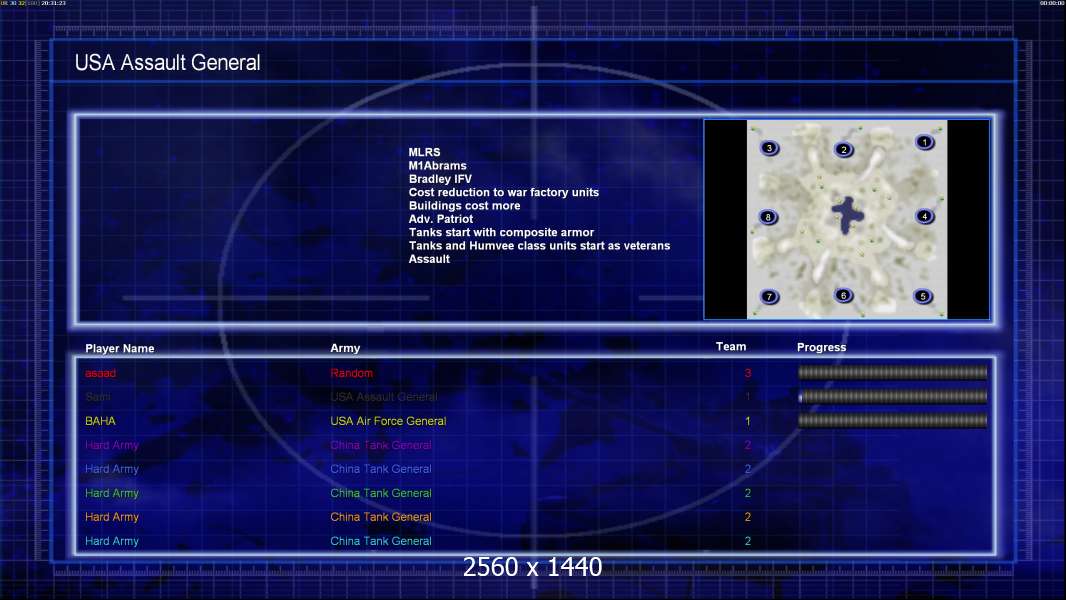Click team number 1 in BAHA's row
The height and width of the screenshot is (600, 1066).
748,421
